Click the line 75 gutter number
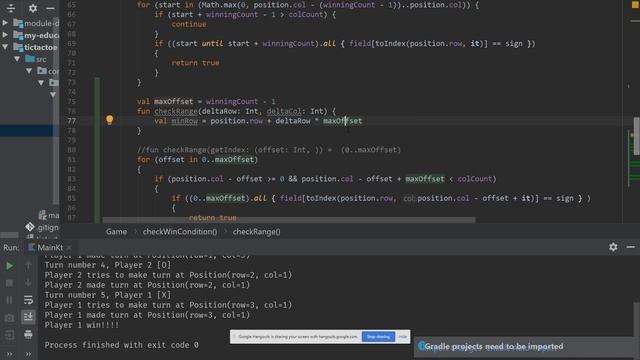640x360 pixels. 71,101
